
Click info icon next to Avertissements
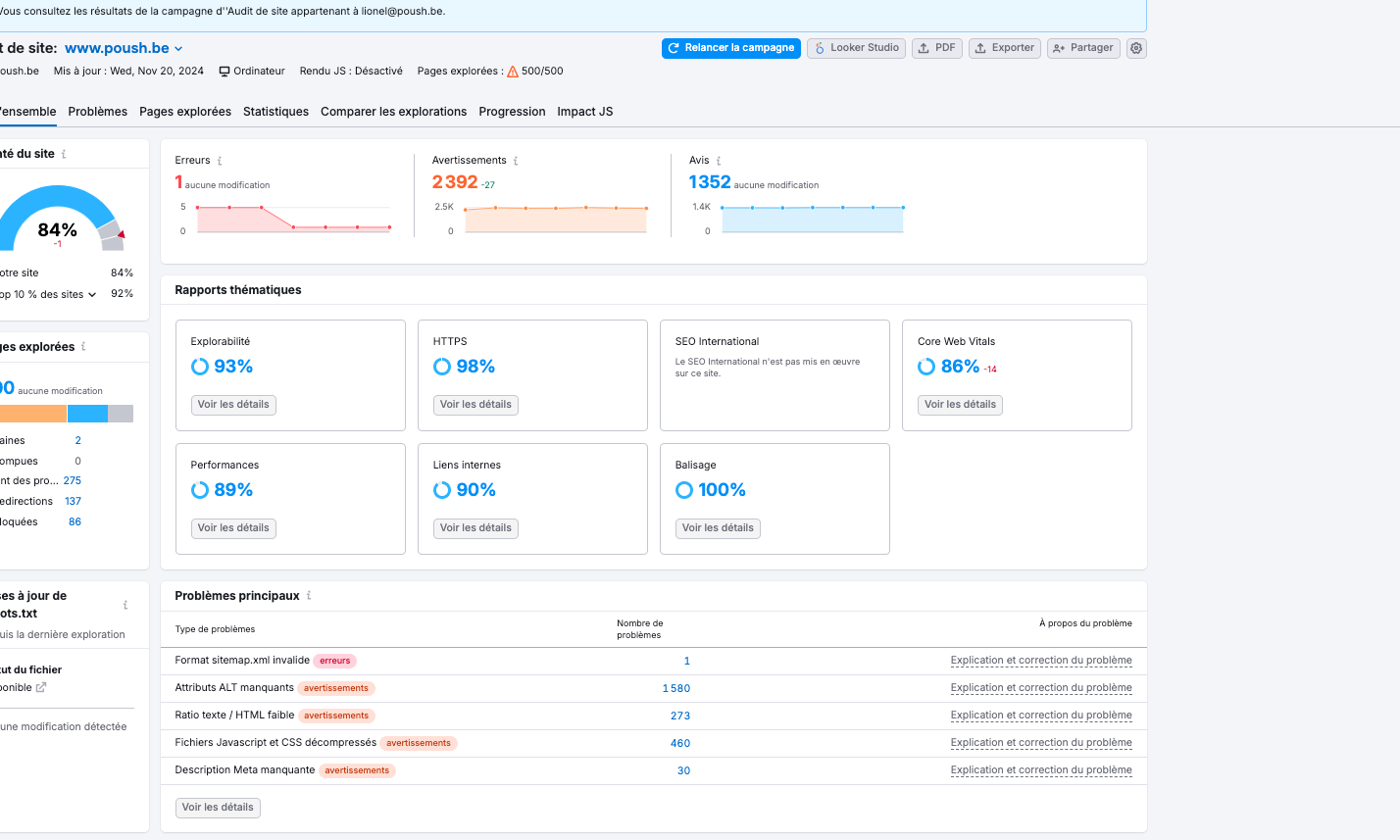(516, 161)
